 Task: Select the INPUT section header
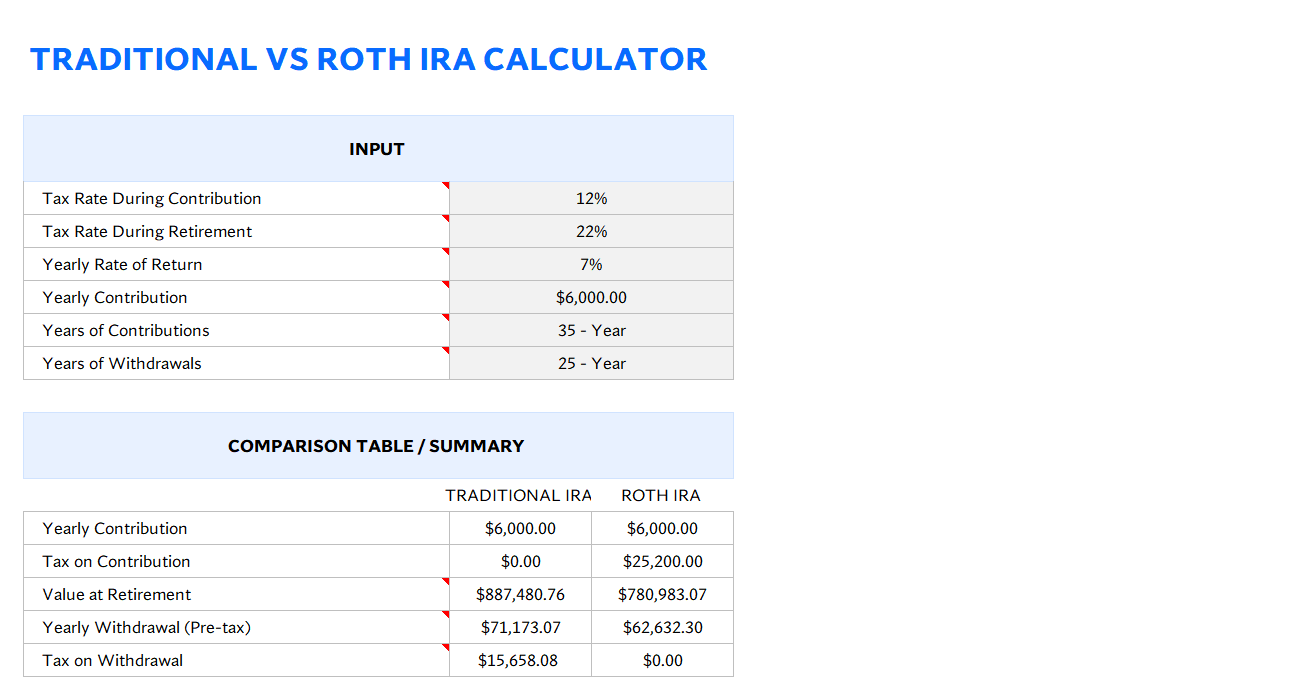pos(378,149)
